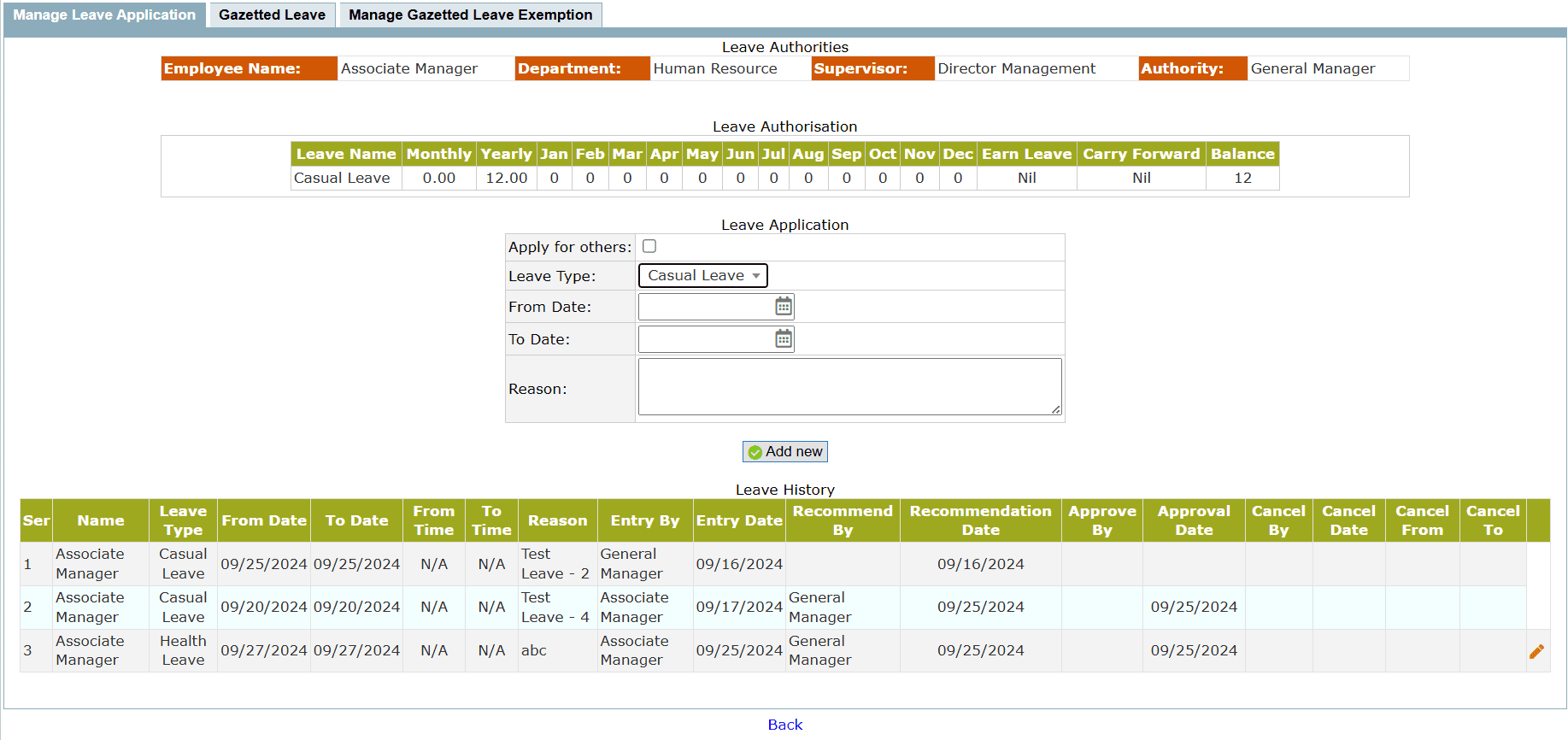Click the green check icon on Add new

coord(755,452)
